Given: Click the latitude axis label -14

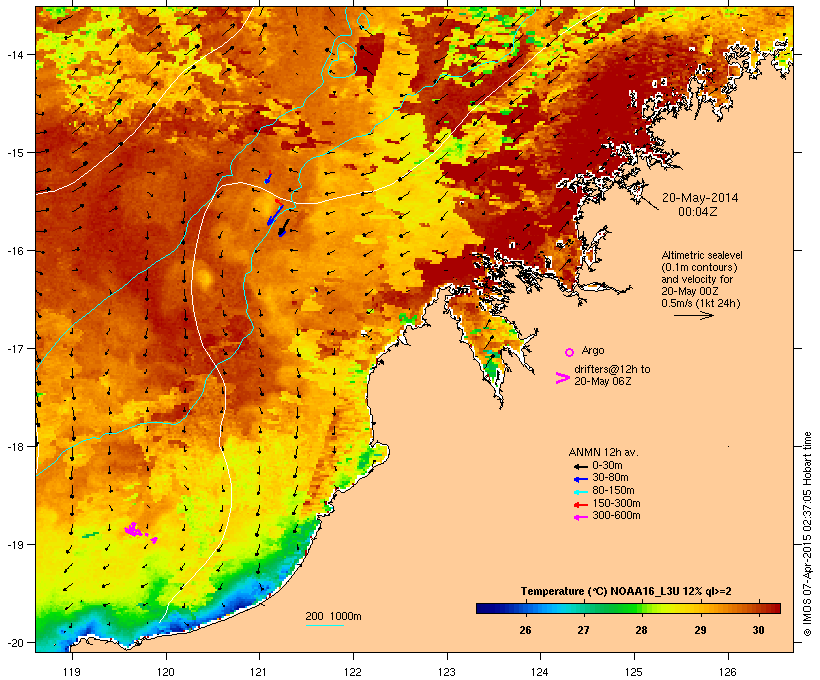Looking at the screenshot, I should 14,54.
